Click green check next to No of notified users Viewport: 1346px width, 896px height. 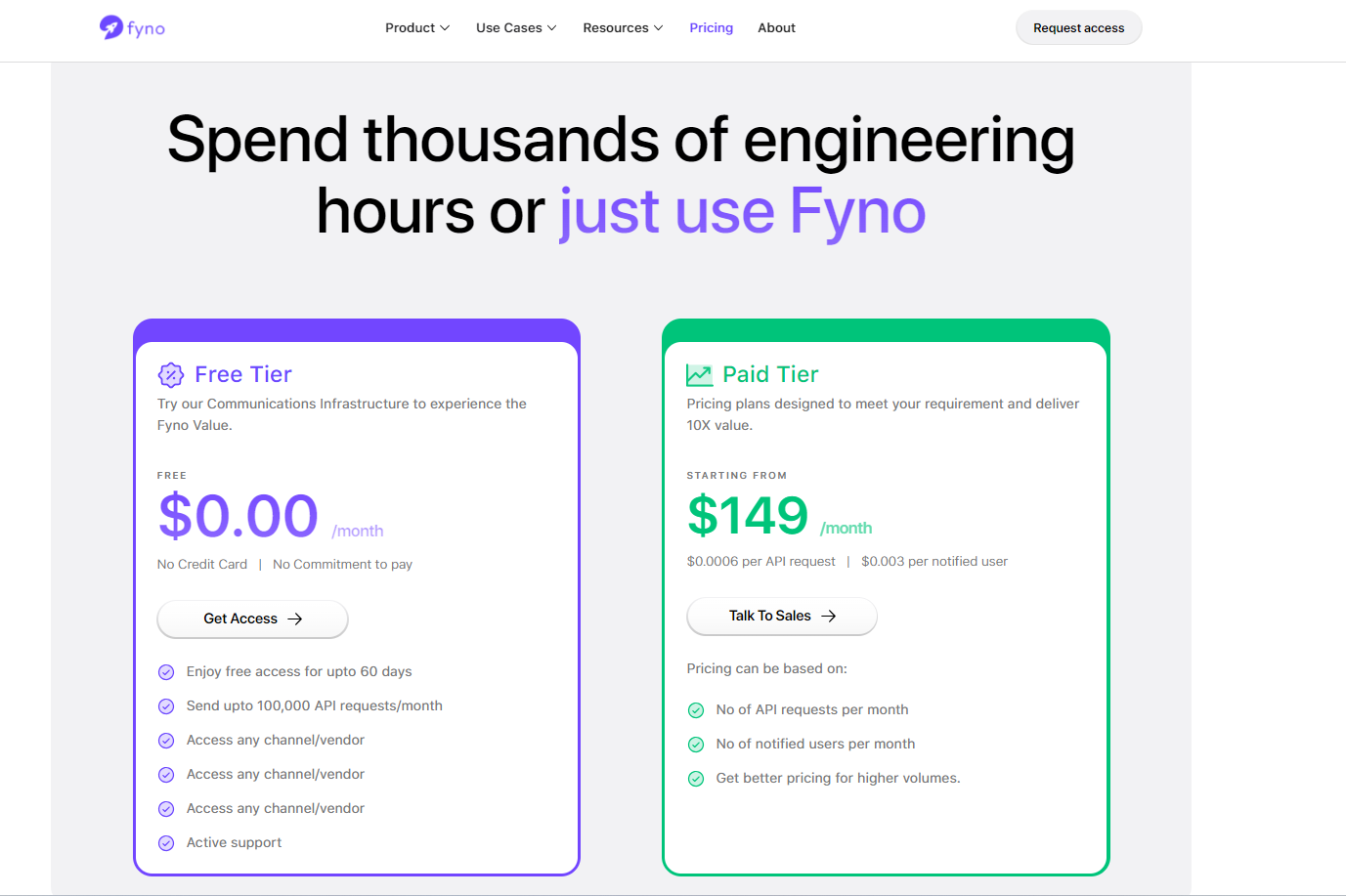(696, 745)
